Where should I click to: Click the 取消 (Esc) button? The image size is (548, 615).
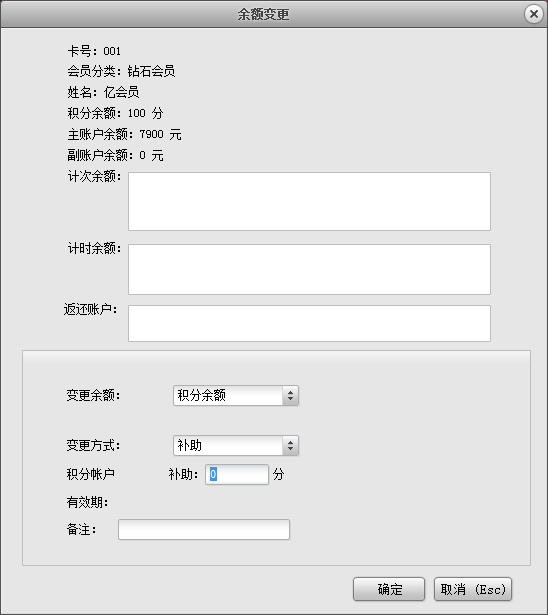click(x=473, y=589)
